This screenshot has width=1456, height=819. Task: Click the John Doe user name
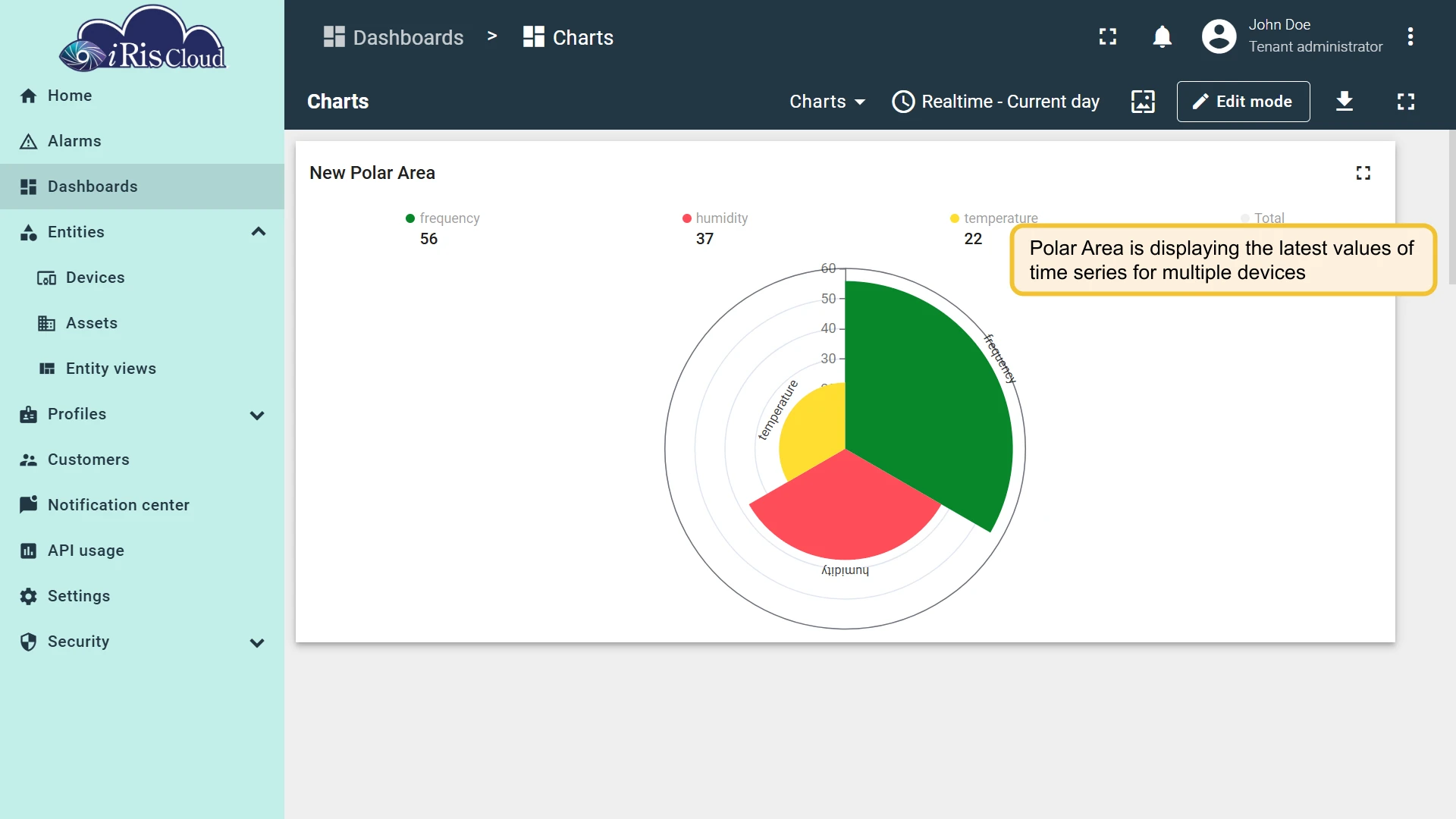point(1279,25)
